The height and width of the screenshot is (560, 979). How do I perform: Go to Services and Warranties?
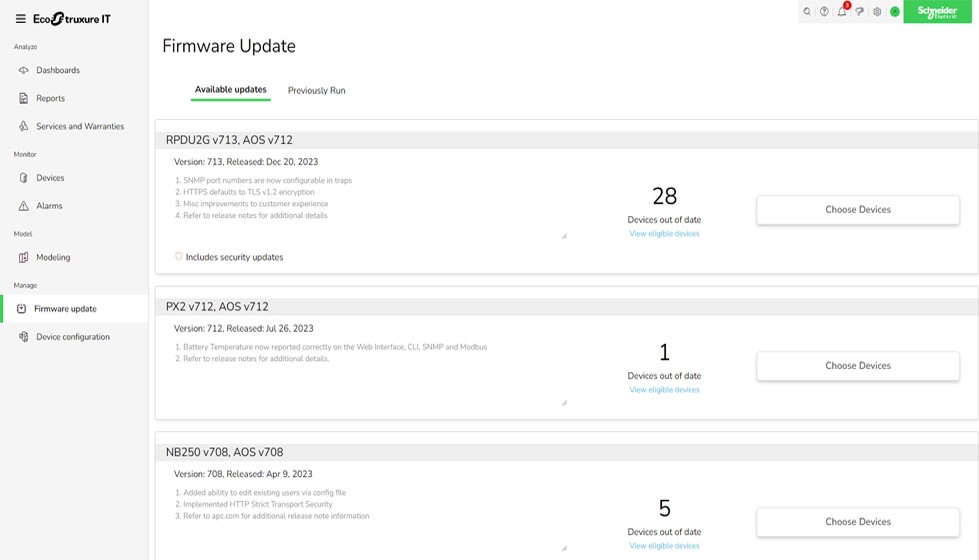tap(80, 127)
